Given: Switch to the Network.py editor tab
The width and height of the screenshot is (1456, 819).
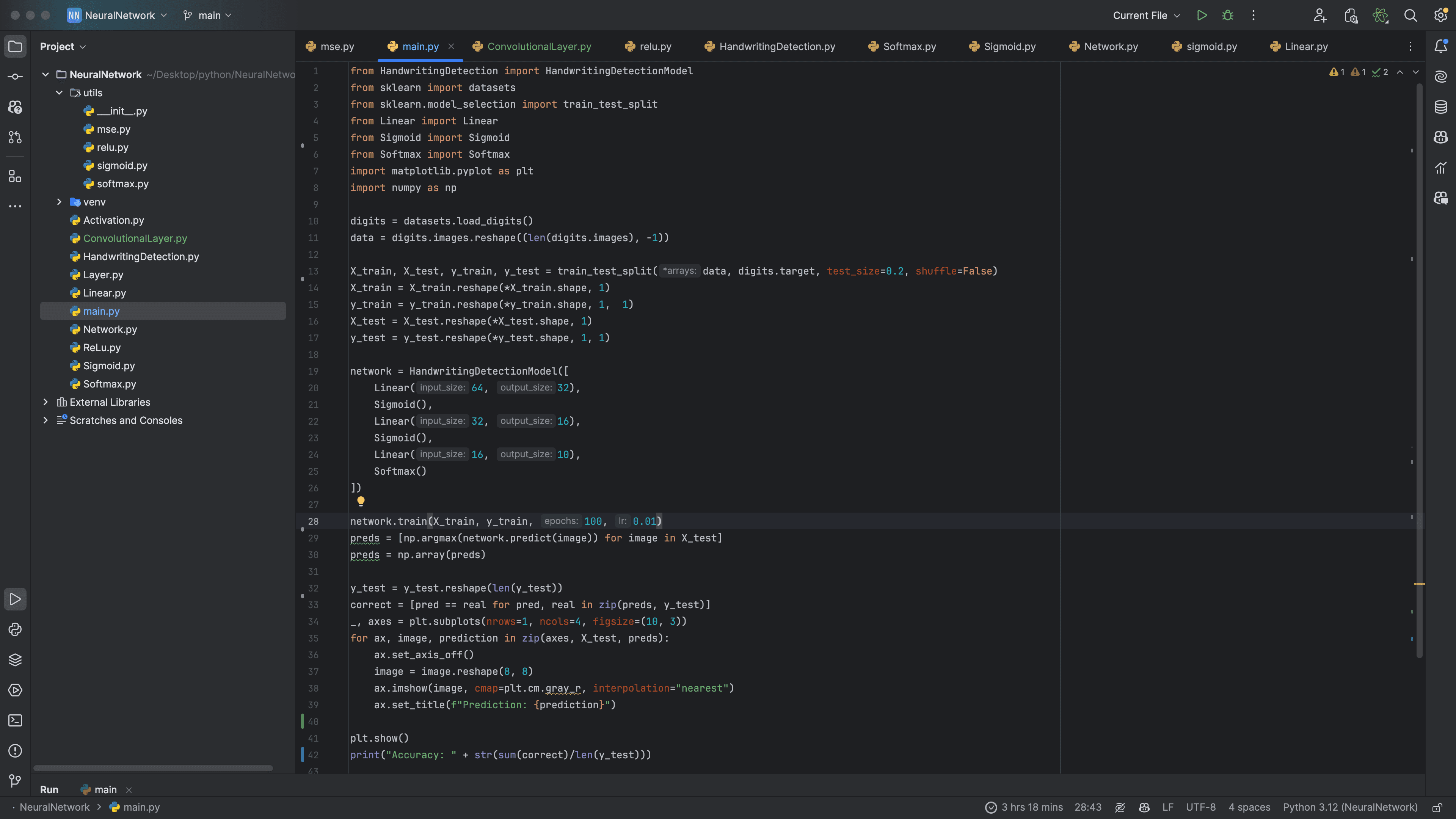Looking at the screenshot, I should (x=1104, y=46).
